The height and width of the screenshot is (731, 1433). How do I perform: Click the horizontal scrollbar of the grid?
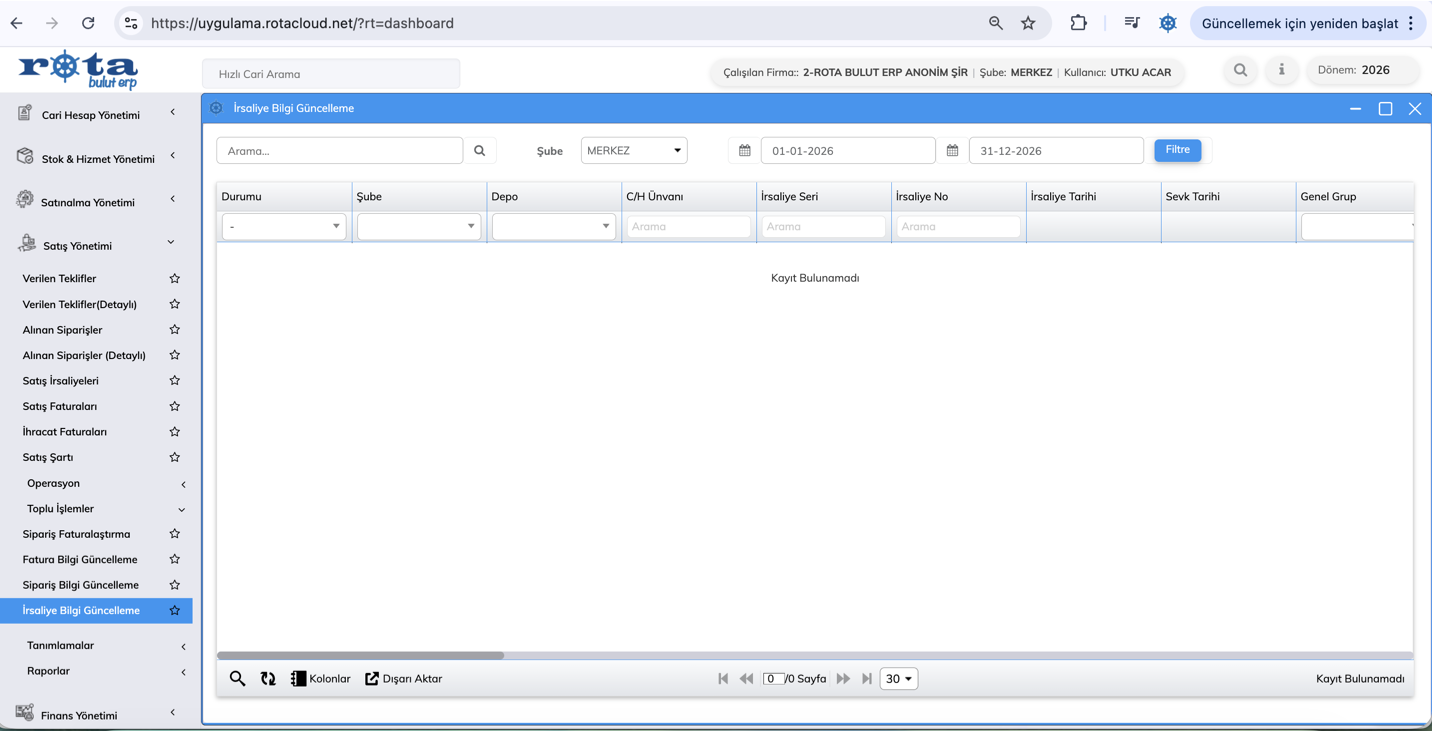[x=361, y=656]
